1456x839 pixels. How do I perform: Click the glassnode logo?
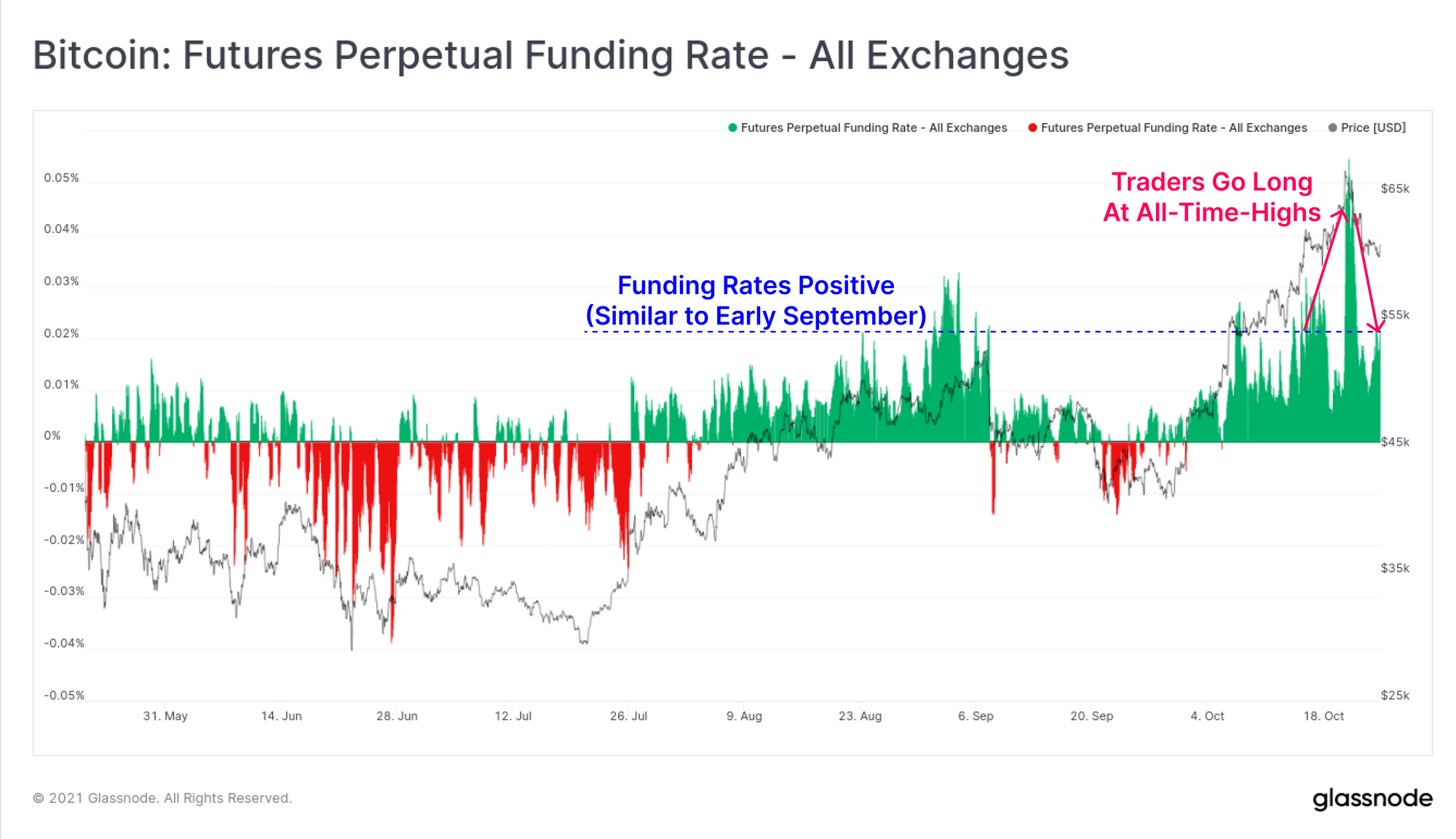click(x=1372, y=799)
